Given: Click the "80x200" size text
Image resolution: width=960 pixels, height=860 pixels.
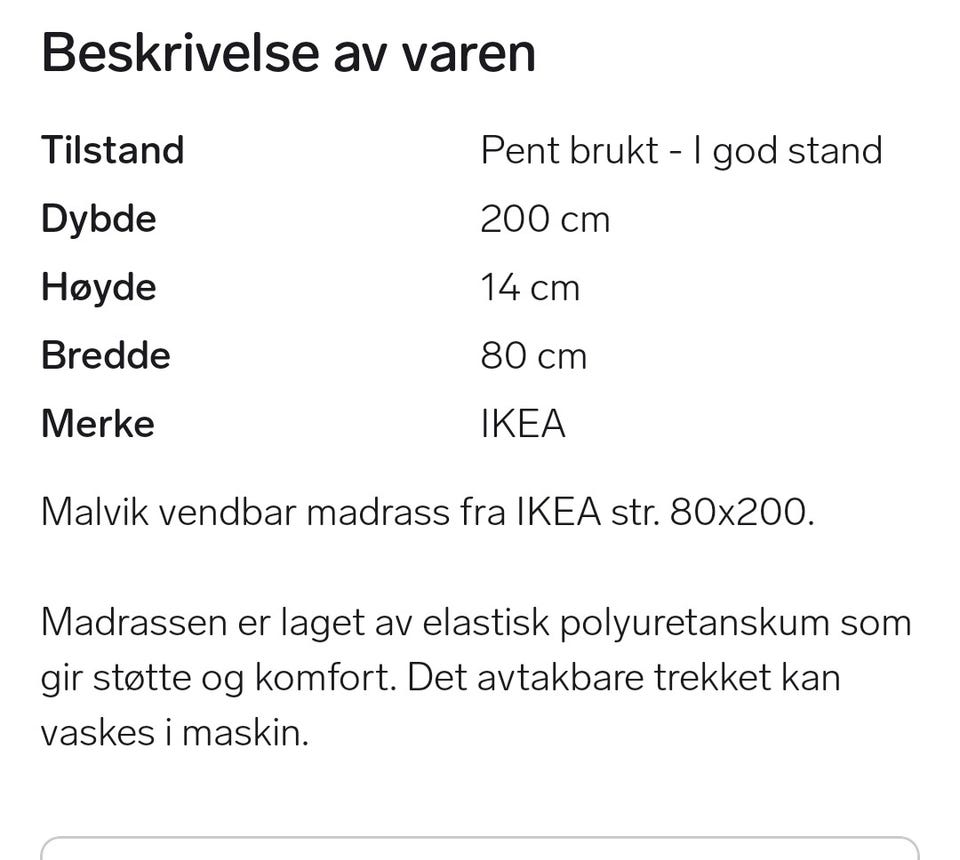Looking at the screenshot, I should click(x=741, y=513).
